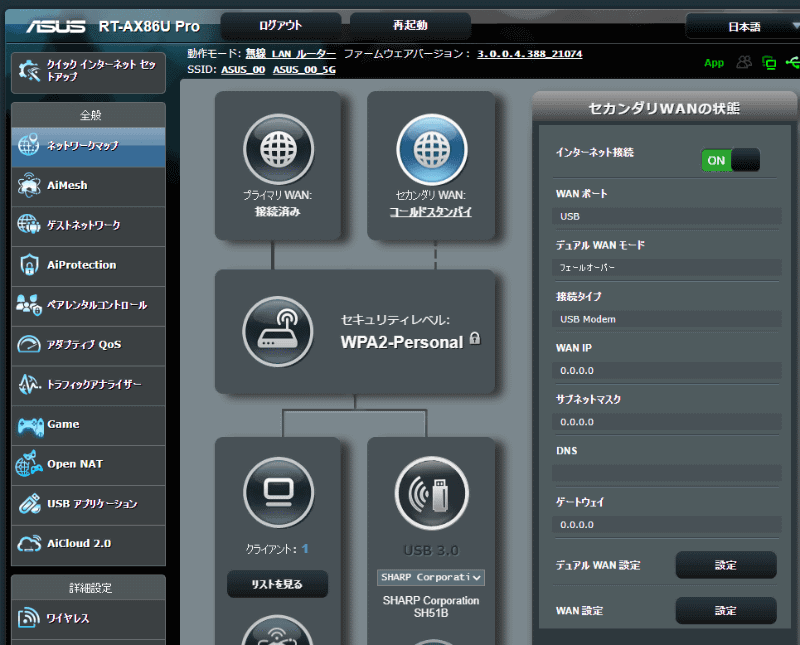The height and width of the screenshot is (645, 800).
Task: Open the AiMesh menu item
Action: point(88,186)
